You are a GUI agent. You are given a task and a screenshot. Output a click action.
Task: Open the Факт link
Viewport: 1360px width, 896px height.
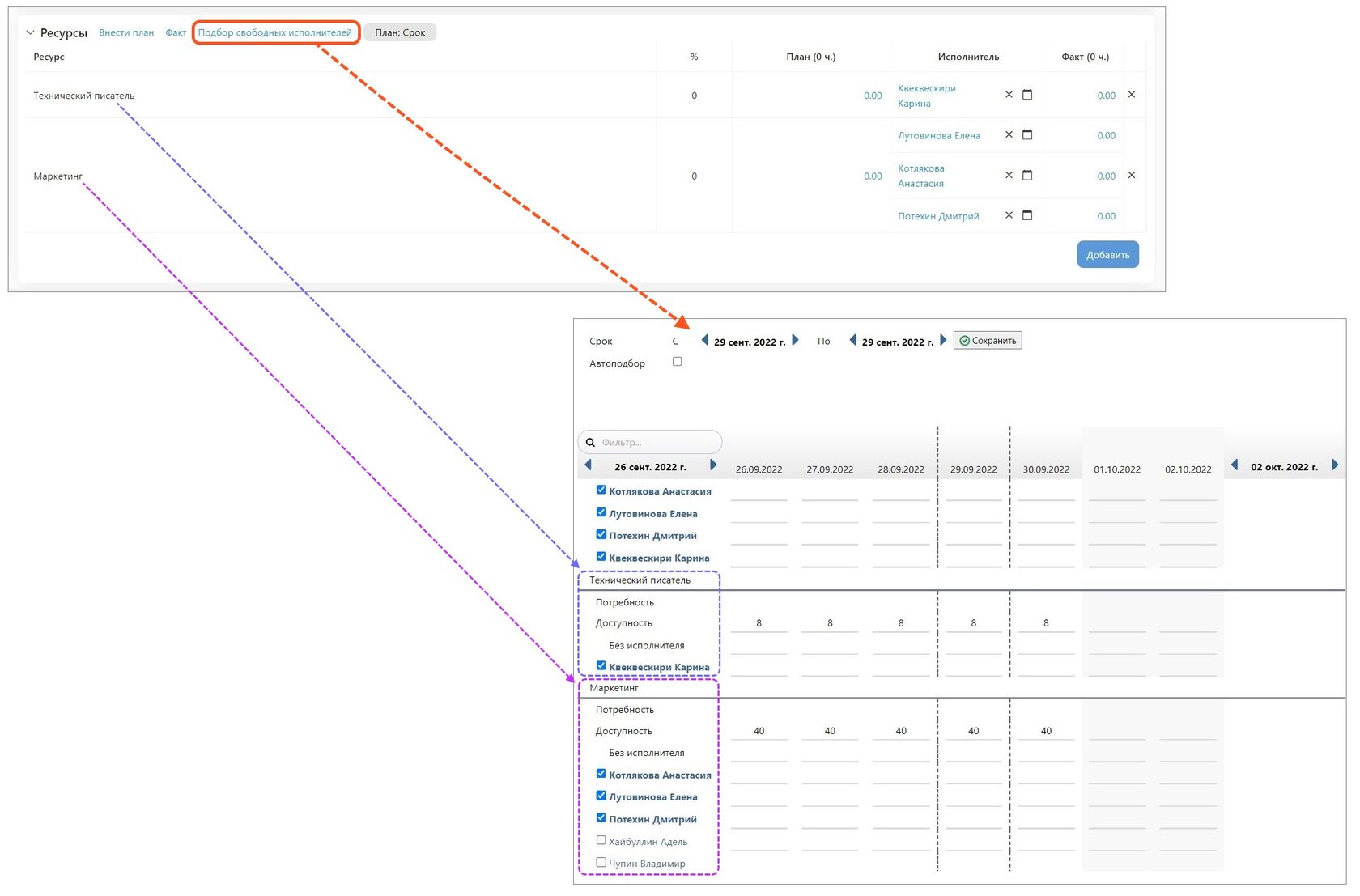coord(176,32)
